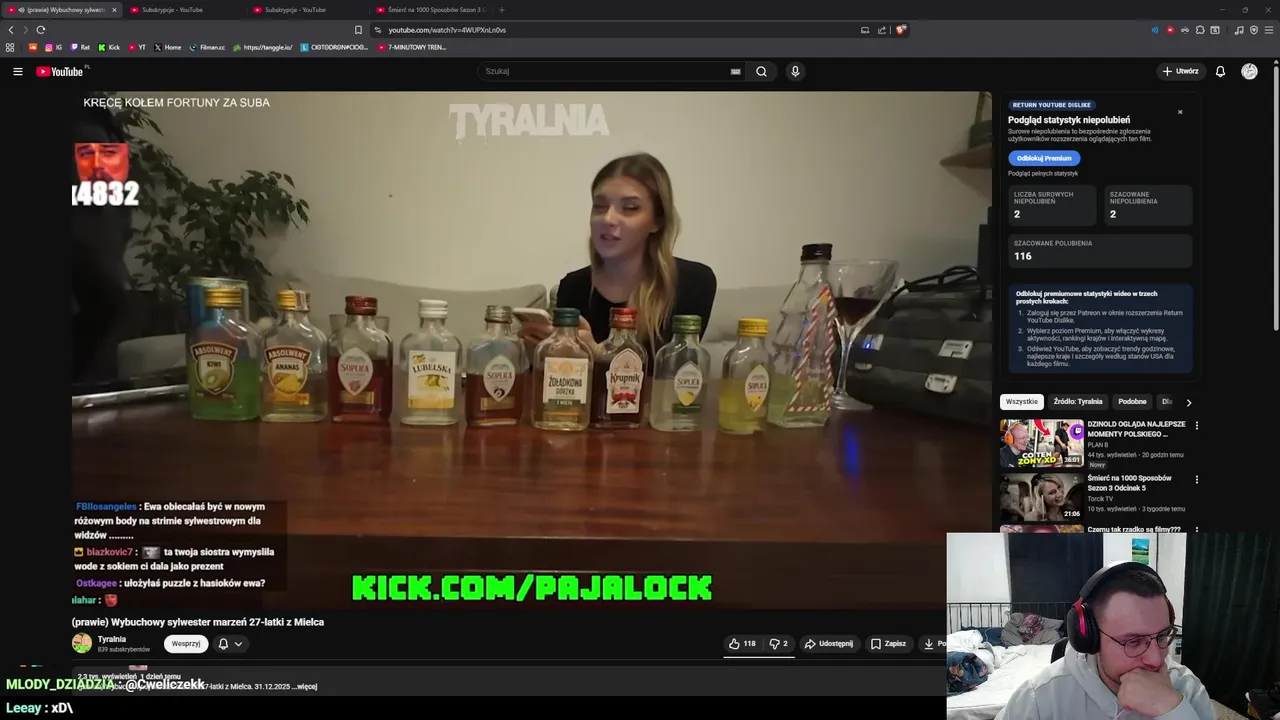Click the music note toolbar icon

tap(1239, 30)
